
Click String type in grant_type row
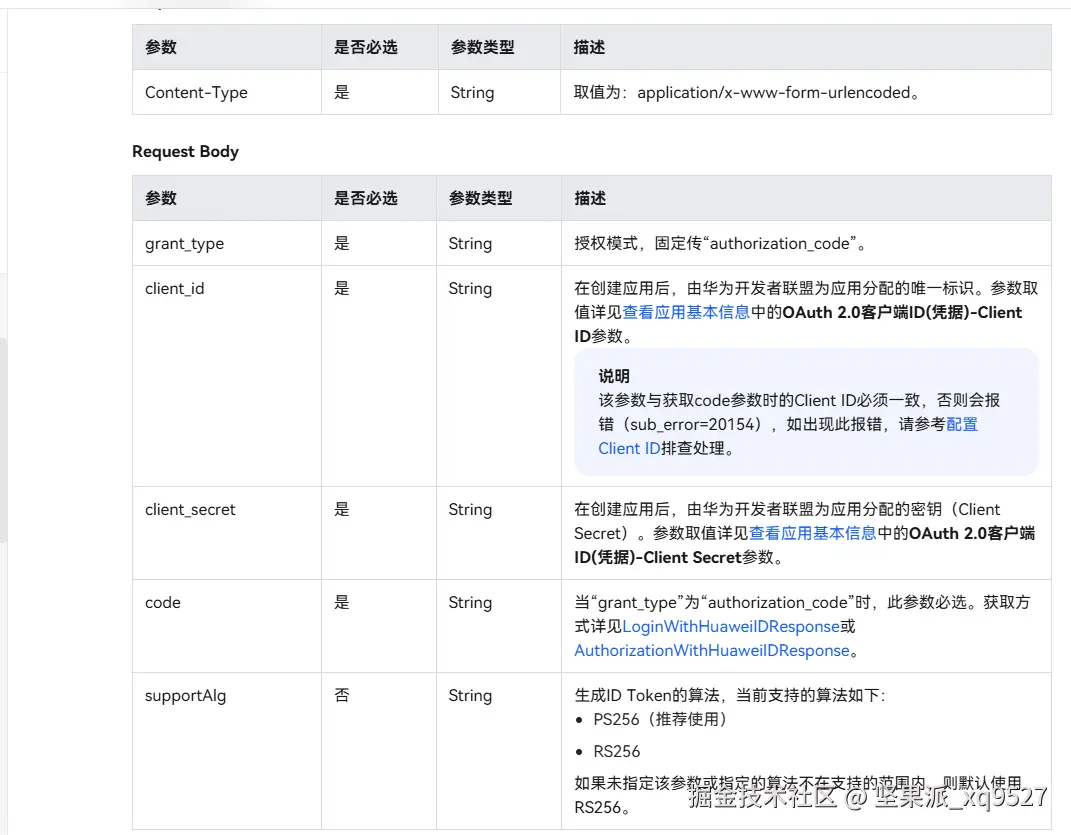point(470,244)
